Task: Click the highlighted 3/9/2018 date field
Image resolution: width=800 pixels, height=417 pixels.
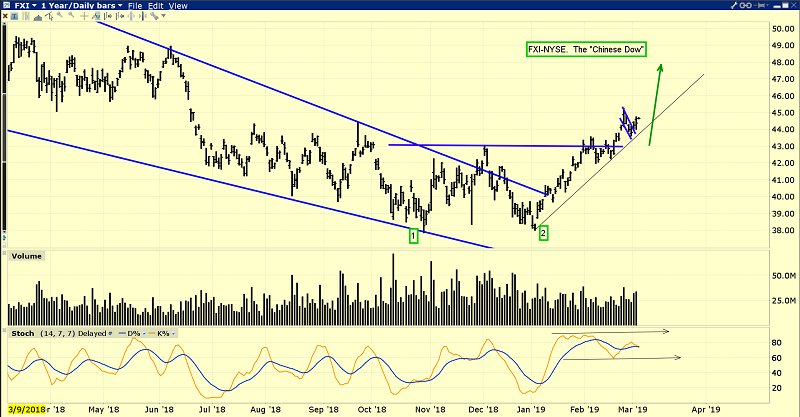Action: [24, 409]
